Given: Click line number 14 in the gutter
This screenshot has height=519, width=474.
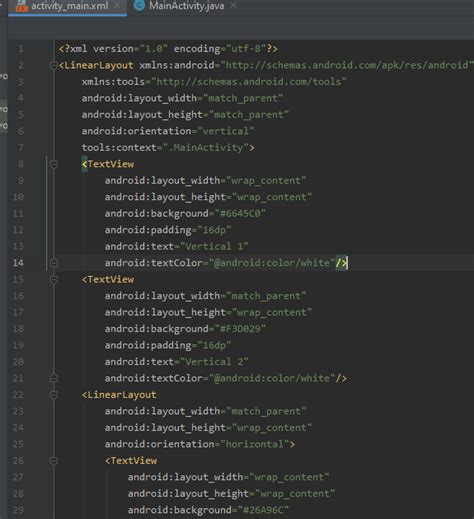Looking at the screenshot, I should click(x=18, y=263).
